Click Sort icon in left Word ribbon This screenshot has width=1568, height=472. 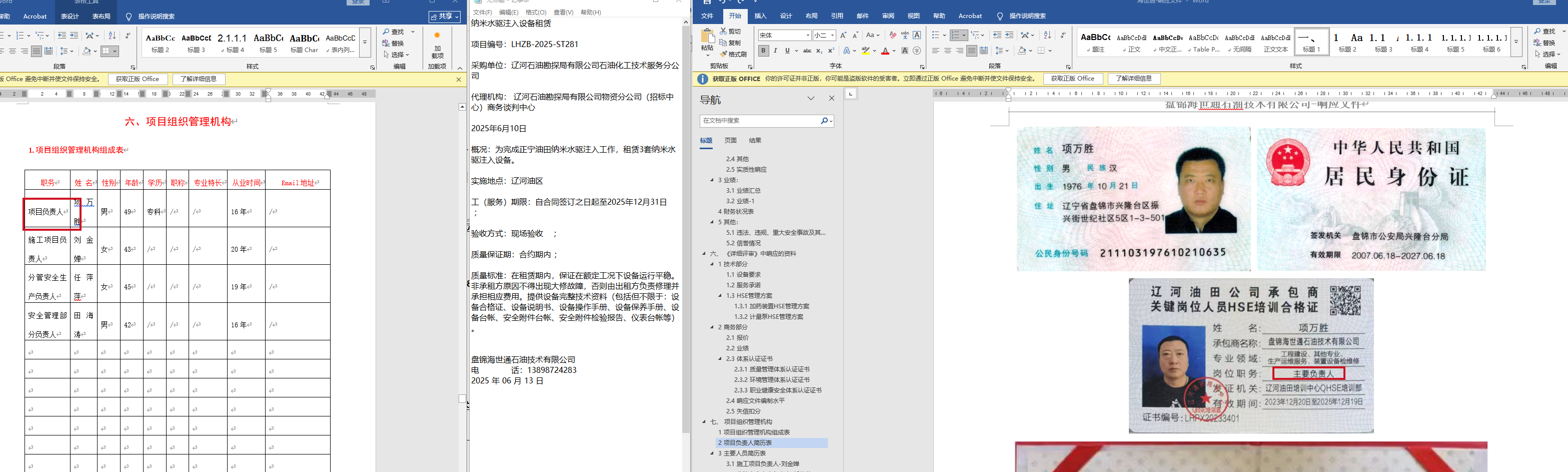[112, 36]
